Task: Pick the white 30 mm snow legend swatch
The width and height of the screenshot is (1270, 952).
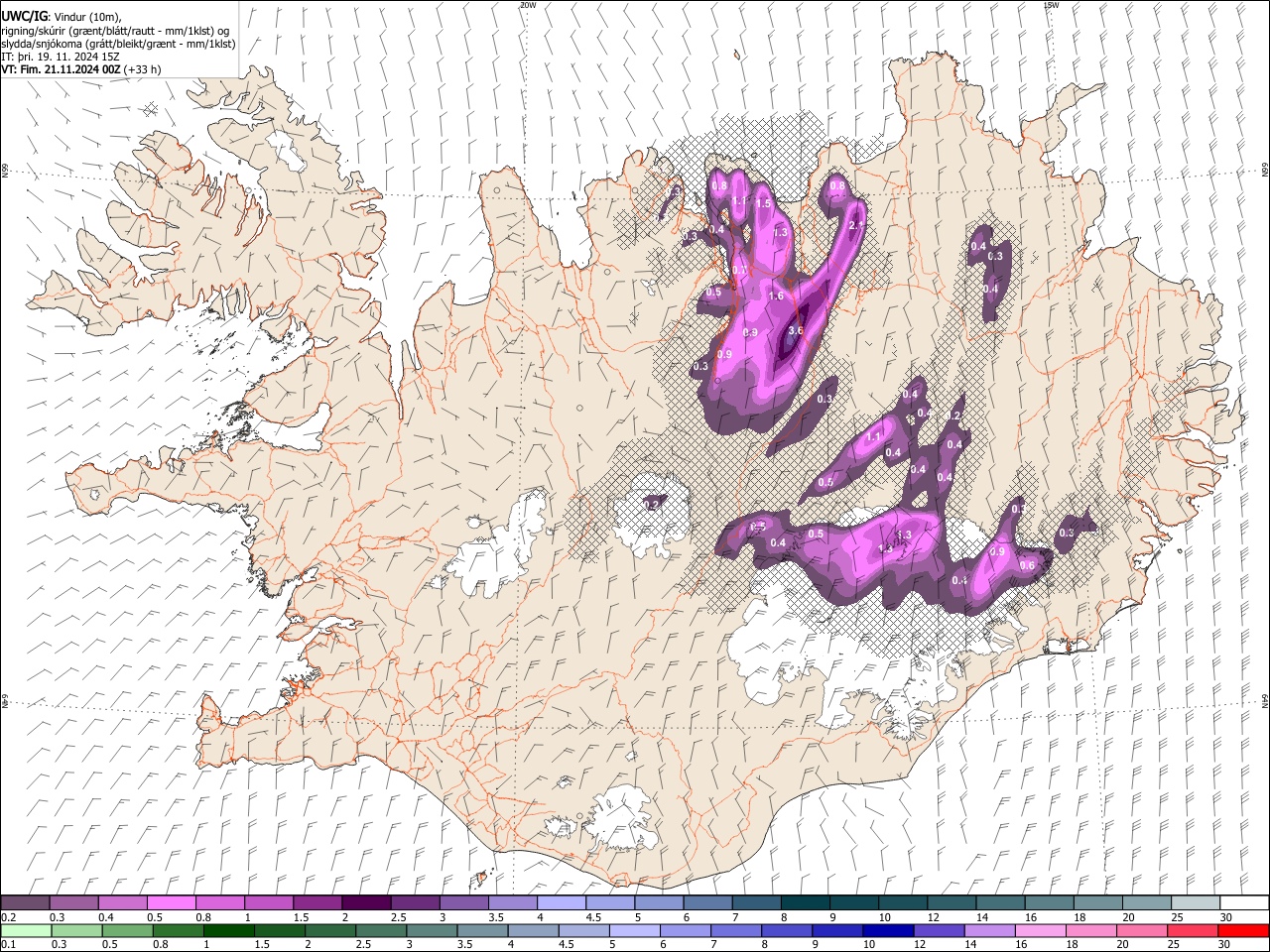Action: (1244, 902)
